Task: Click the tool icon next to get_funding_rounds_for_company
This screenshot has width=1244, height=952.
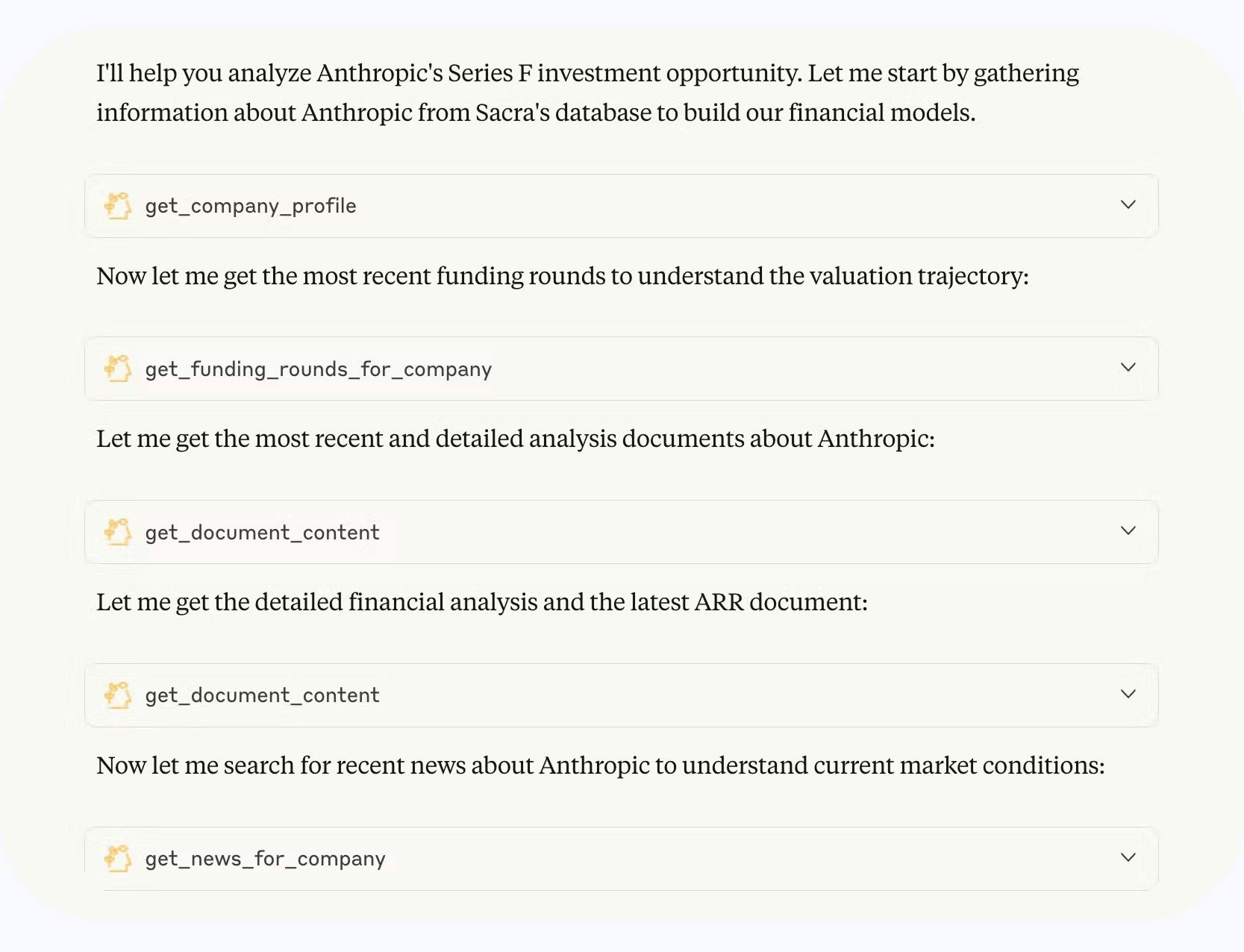Action: pyautogui.click(x=118, y=369)
